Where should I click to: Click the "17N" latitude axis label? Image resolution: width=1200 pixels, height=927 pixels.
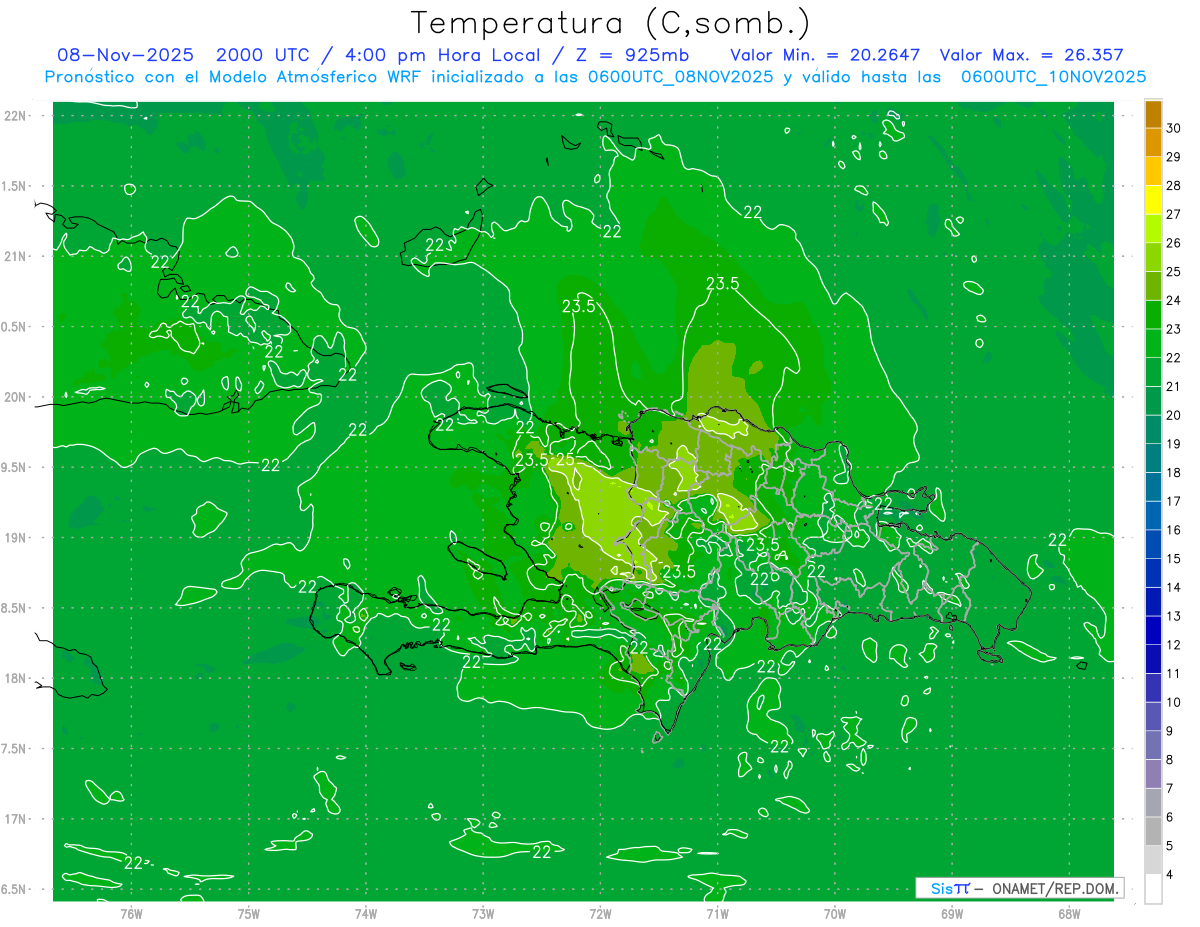[x=15, y=819]
